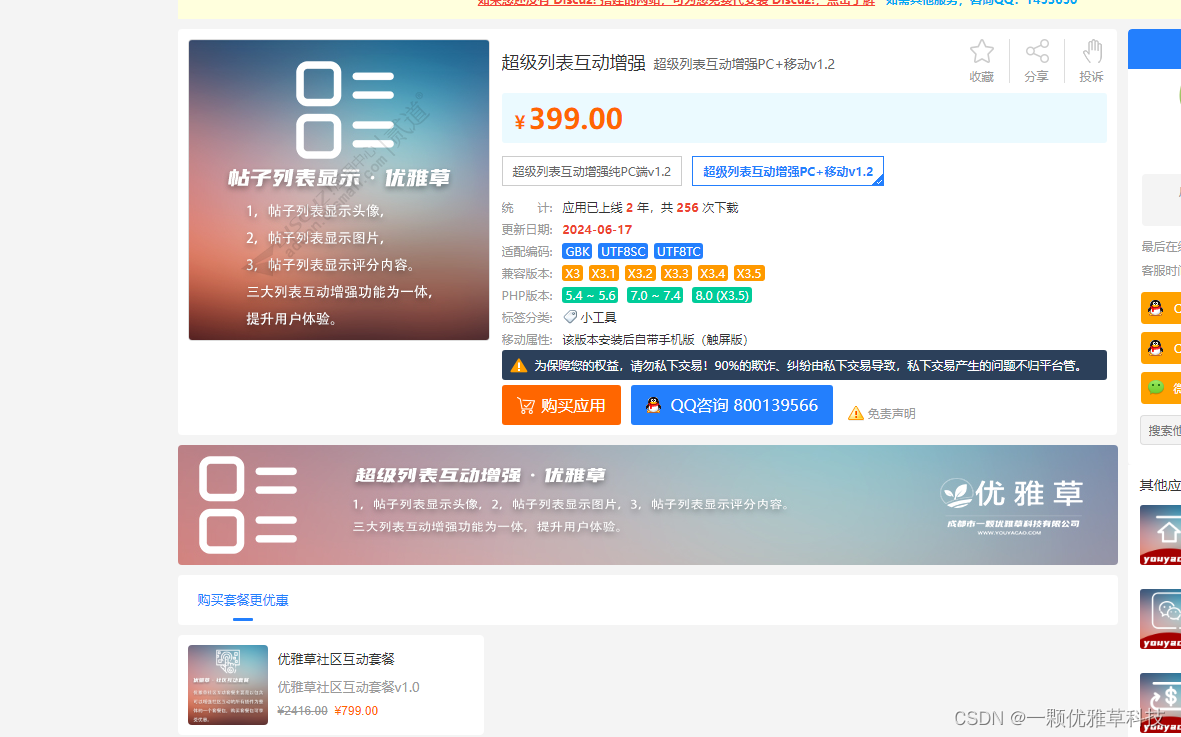This screenshot has width=1181, height=737.
Task: Click the X3 compatible version tag
Action: 572,273
